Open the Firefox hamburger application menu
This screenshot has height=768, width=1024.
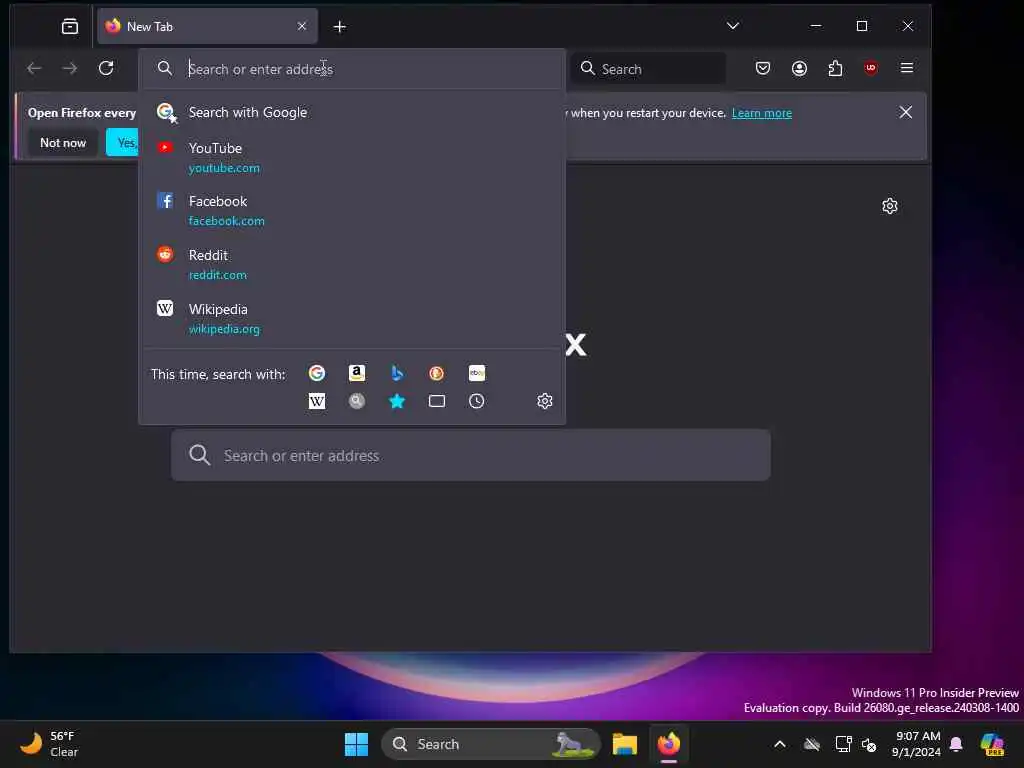[906, 68]
